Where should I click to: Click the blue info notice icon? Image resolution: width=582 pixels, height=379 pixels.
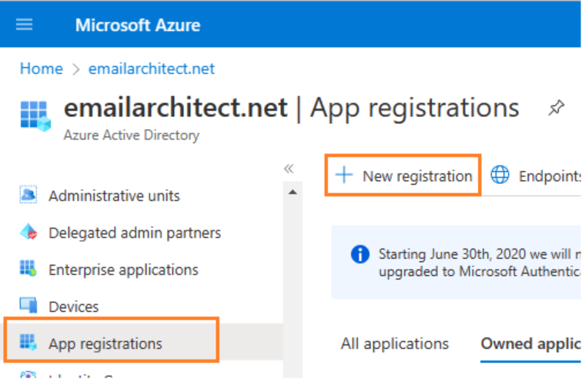coord(360,255)
